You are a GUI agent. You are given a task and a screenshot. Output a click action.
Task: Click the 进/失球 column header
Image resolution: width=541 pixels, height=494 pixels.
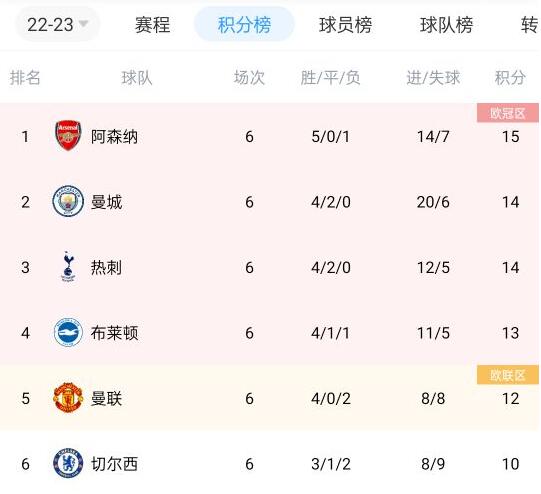433,78
